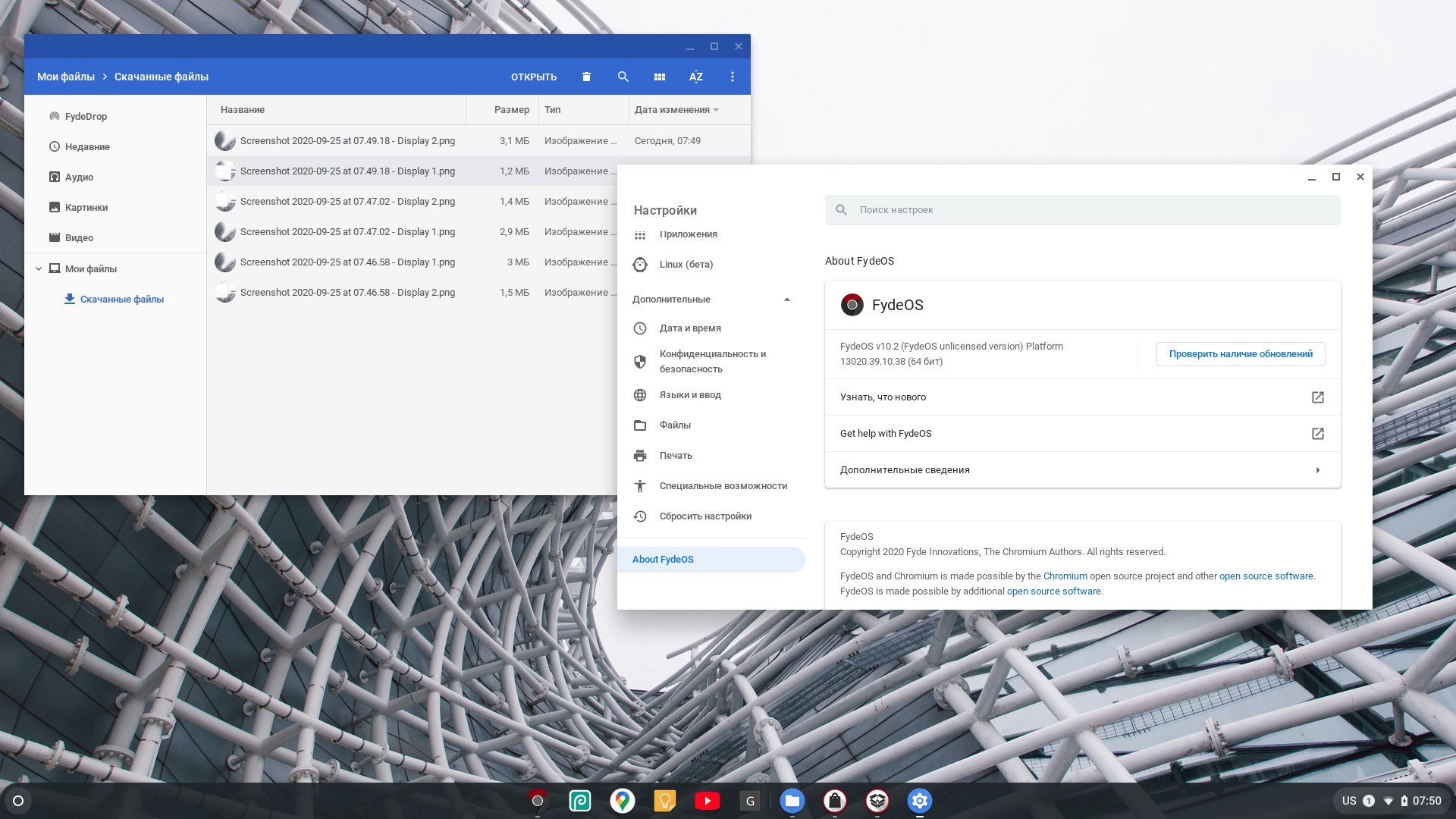Open AZ sort options in Files
The image size is (1456, 819).
696,77
